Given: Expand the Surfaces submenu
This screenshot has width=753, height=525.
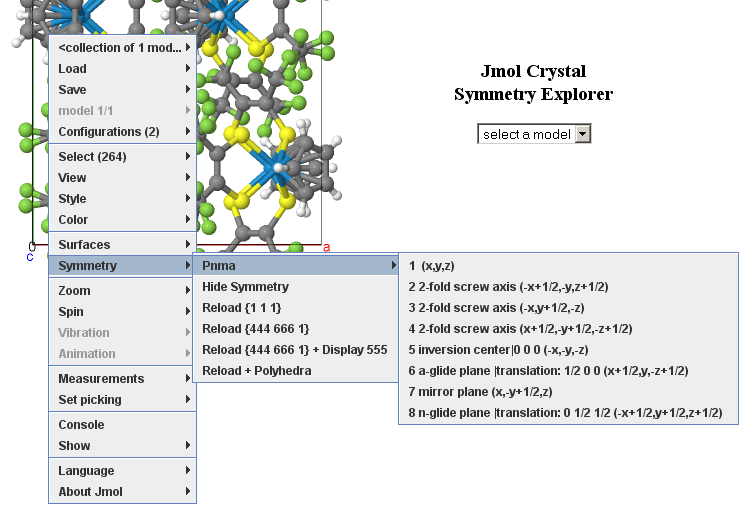Looking at the screenshot, I should click(121, 245).
